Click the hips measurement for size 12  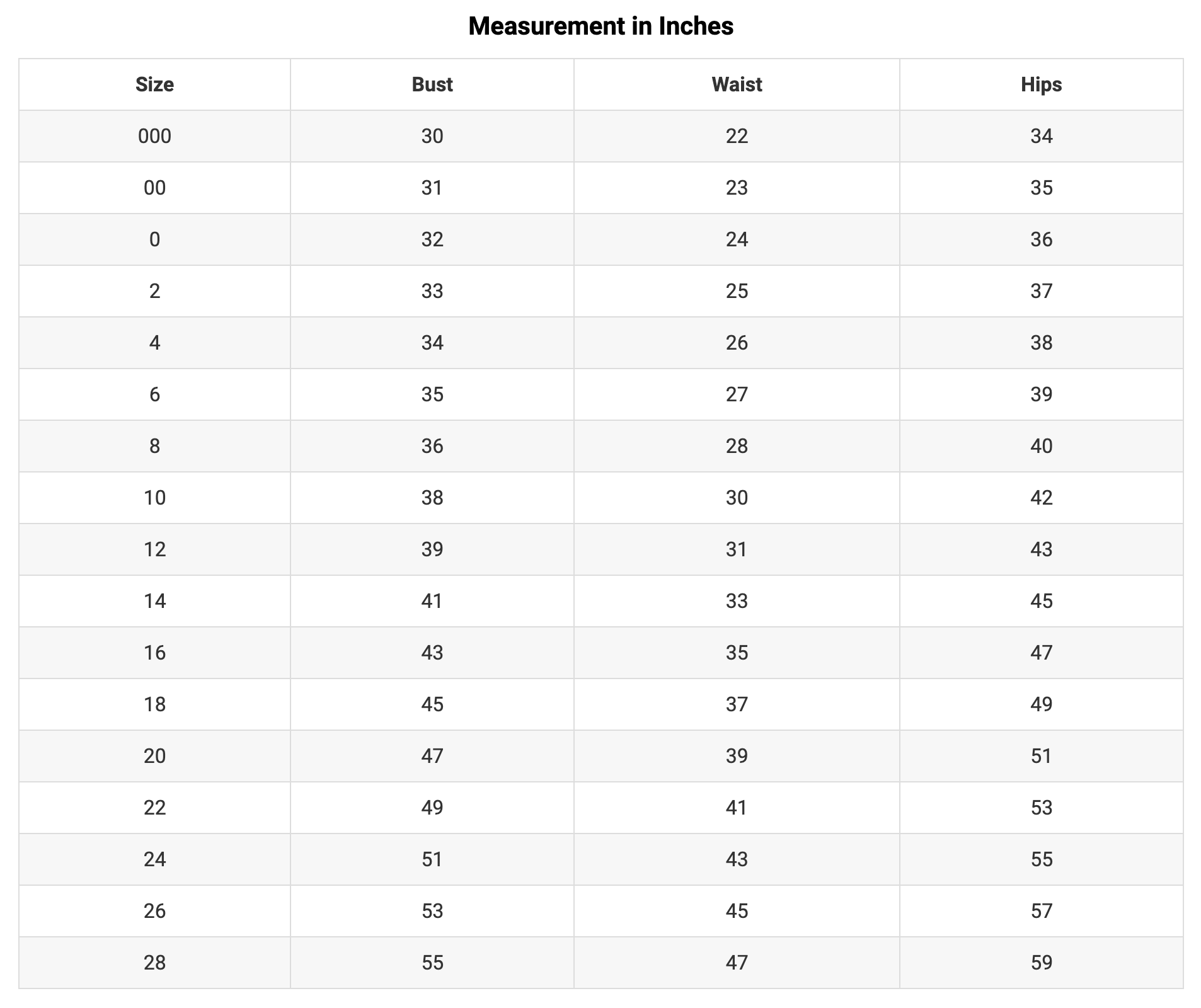tap(1041, 549)
